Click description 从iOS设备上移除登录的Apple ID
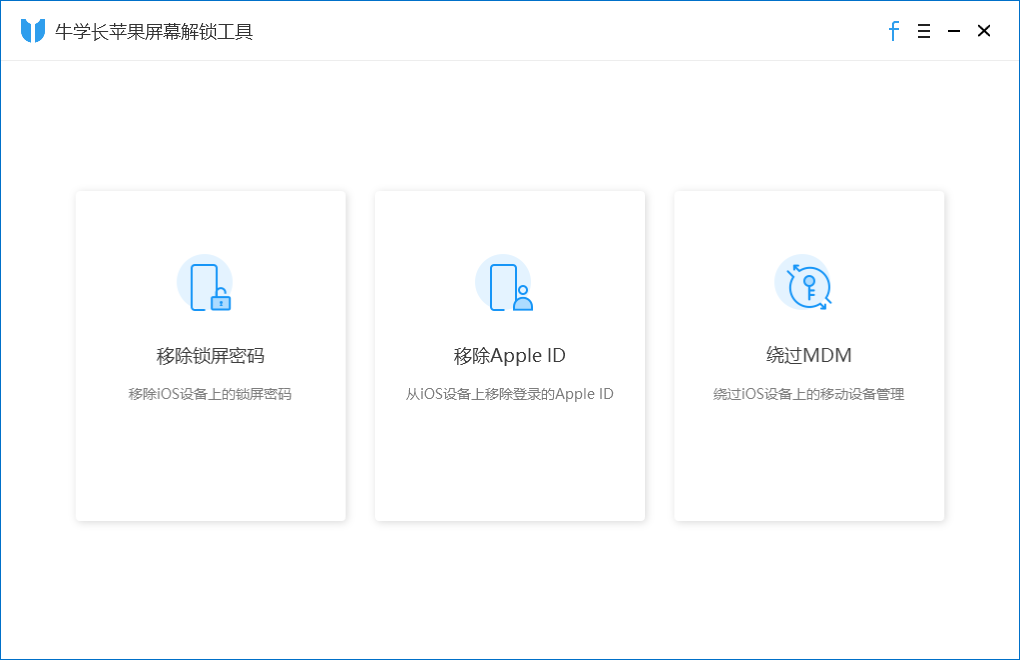 [509, 394]
